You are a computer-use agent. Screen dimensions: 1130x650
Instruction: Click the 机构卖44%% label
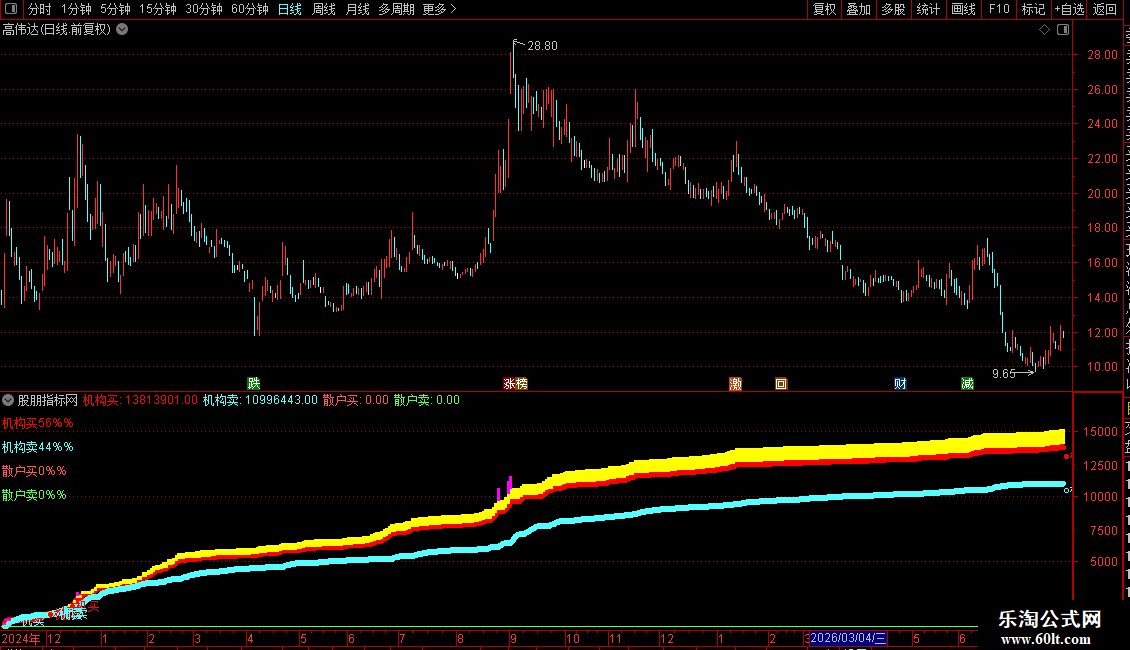(37, 447)
